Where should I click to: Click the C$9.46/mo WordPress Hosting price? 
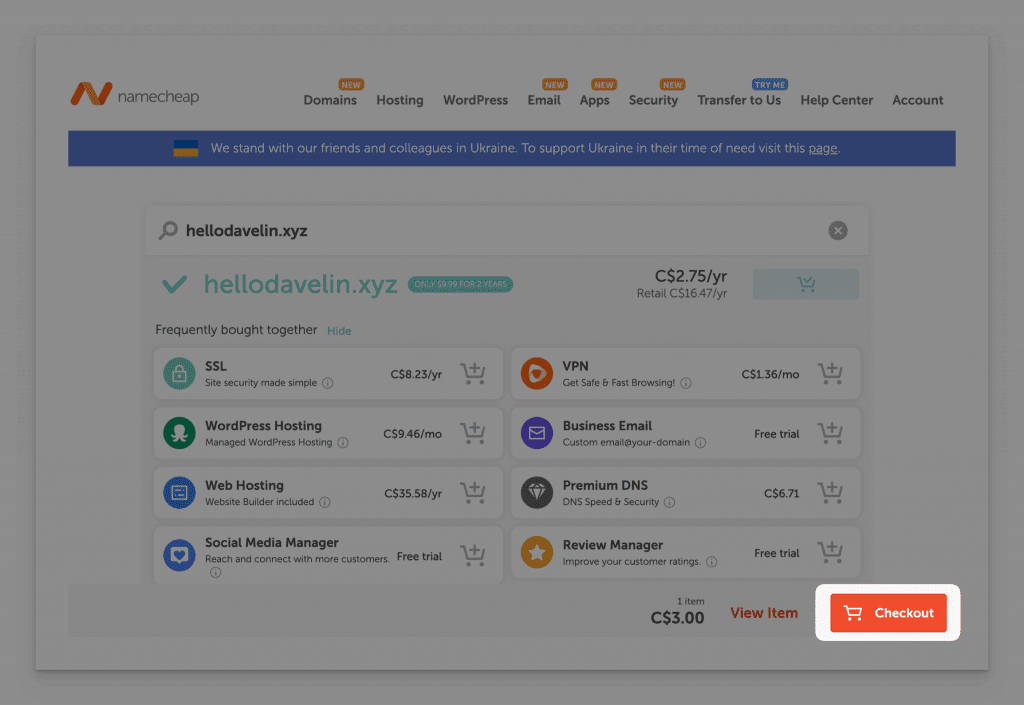tap(412, 434)
